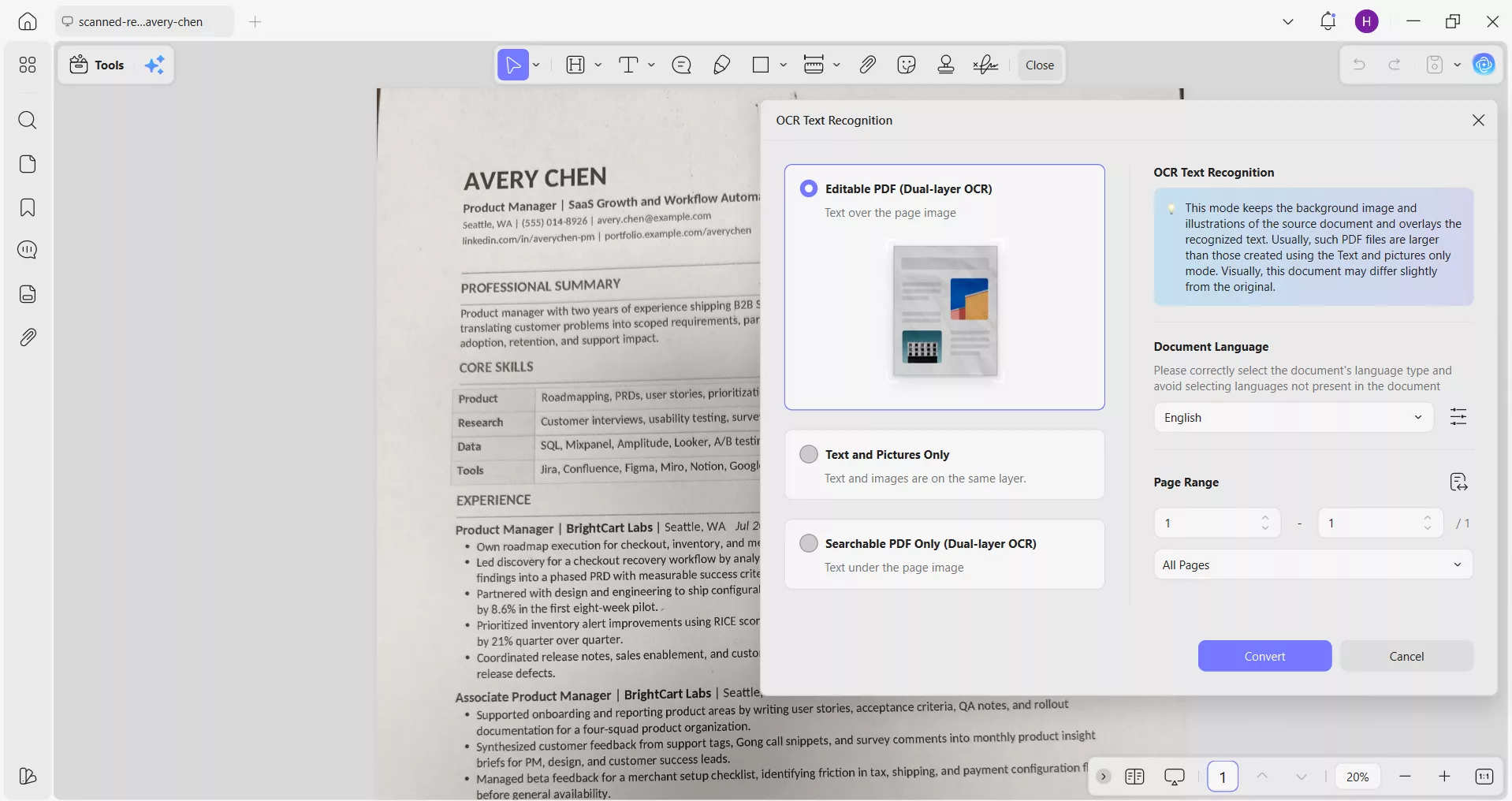Open the Tools menu
1512x801 pixels.
click(x=97, y=65)
